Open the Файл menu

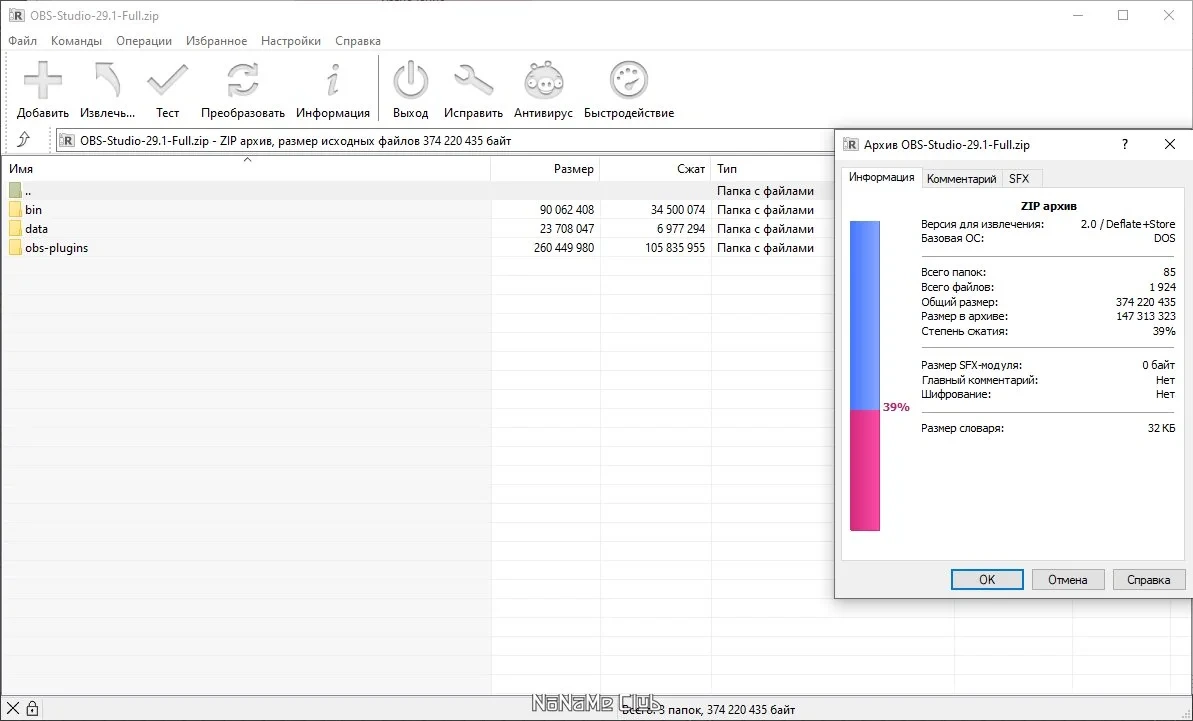click(23, 41)
